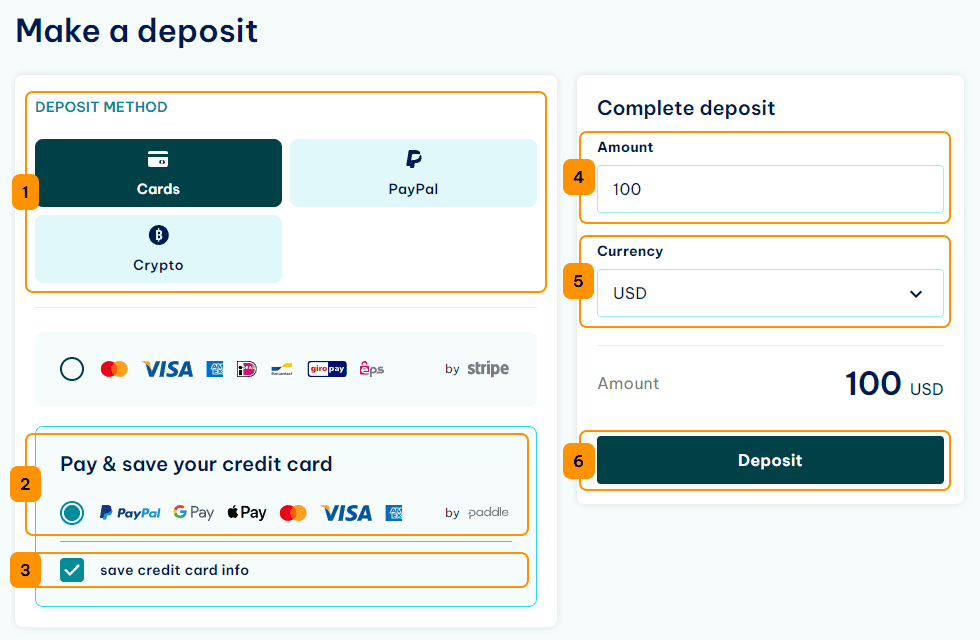The height and width of the screenshot is (640, 980).
Task: Click the Google Pay logo
Action: (x=194, y=512)
